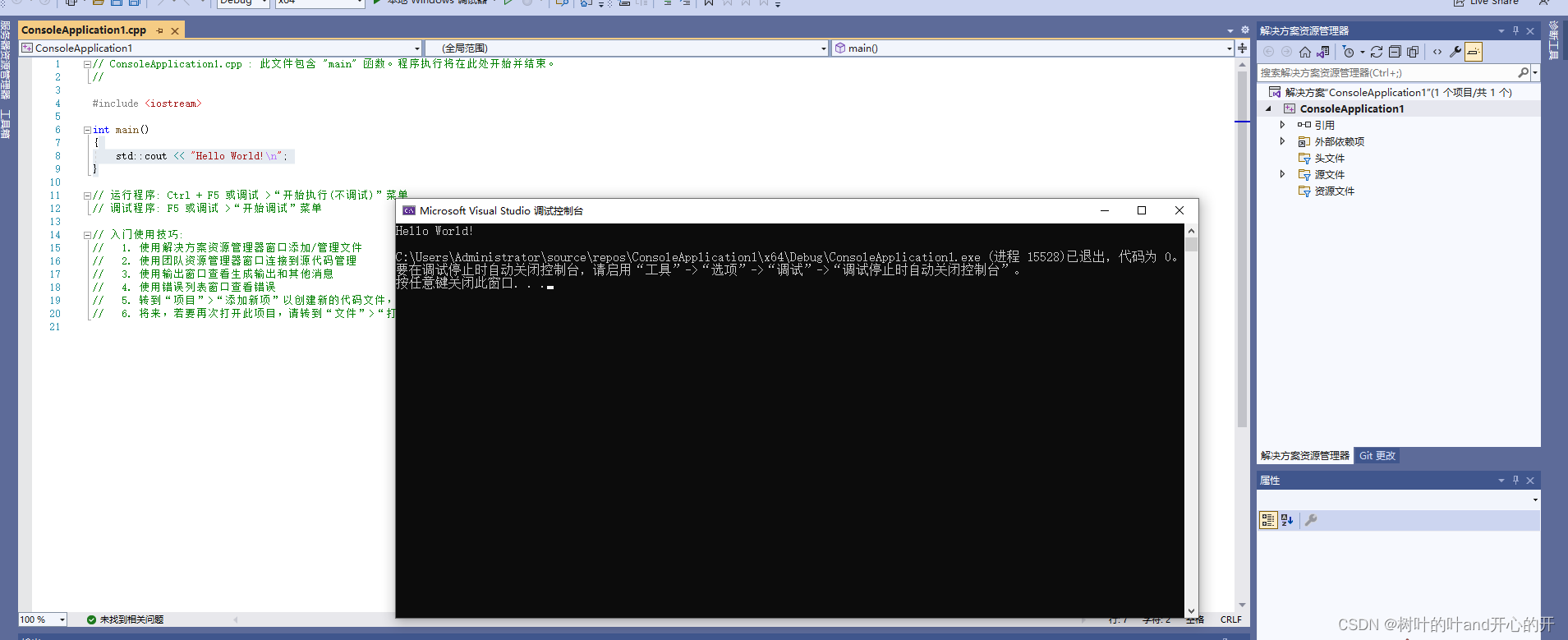
Task: Click split editor icon beside main() dropdown
Action: click(x=1243, y=48)
